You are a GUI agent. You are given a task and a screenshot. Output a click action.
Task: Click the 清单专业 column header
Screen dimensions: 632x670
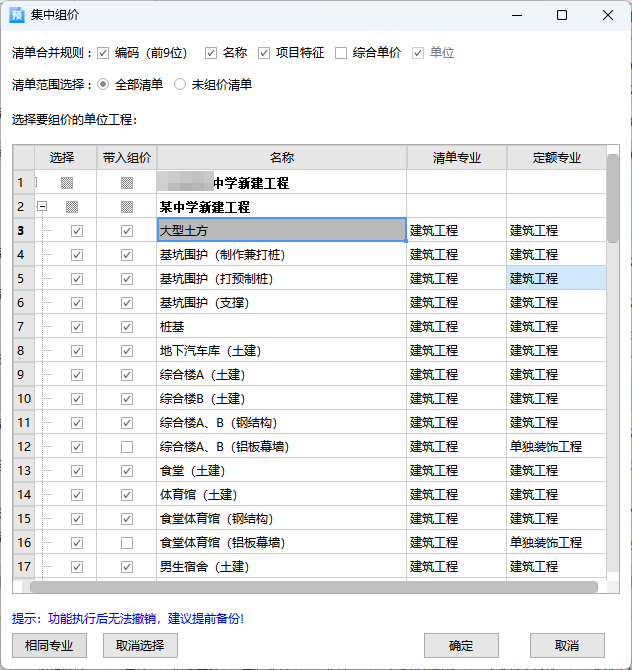point(456,158)
